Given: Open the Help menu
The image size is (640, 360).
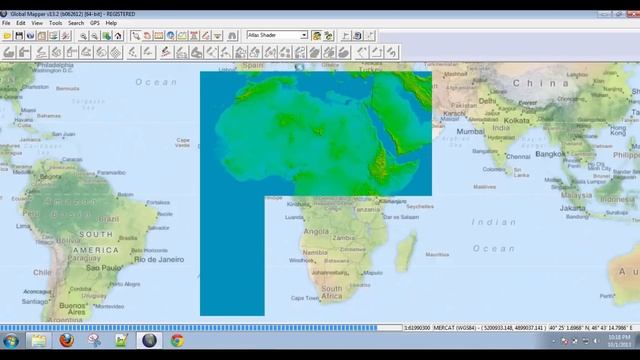Looking at the screenshot, I should [x=111, y=23].
